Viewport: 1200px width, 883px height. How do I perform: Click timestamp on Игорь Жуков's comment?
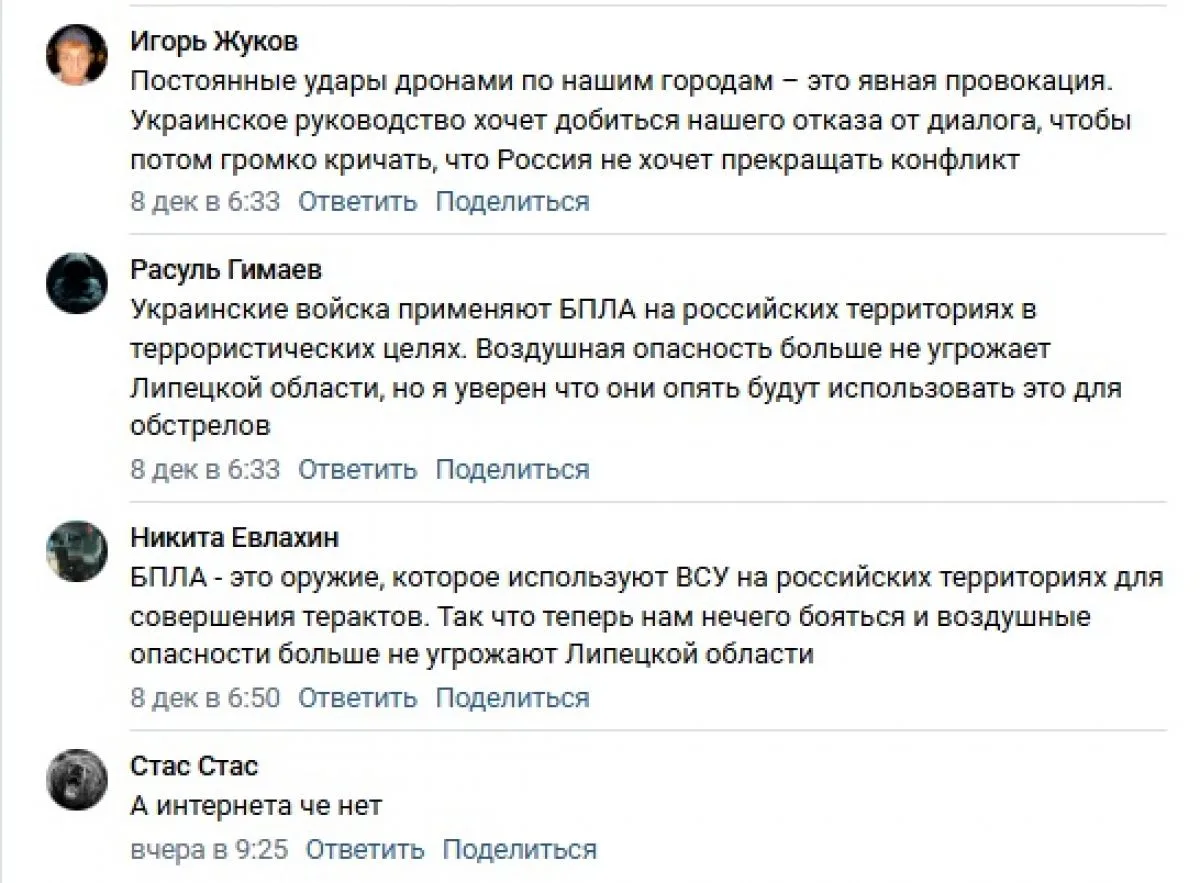[205, 201]
